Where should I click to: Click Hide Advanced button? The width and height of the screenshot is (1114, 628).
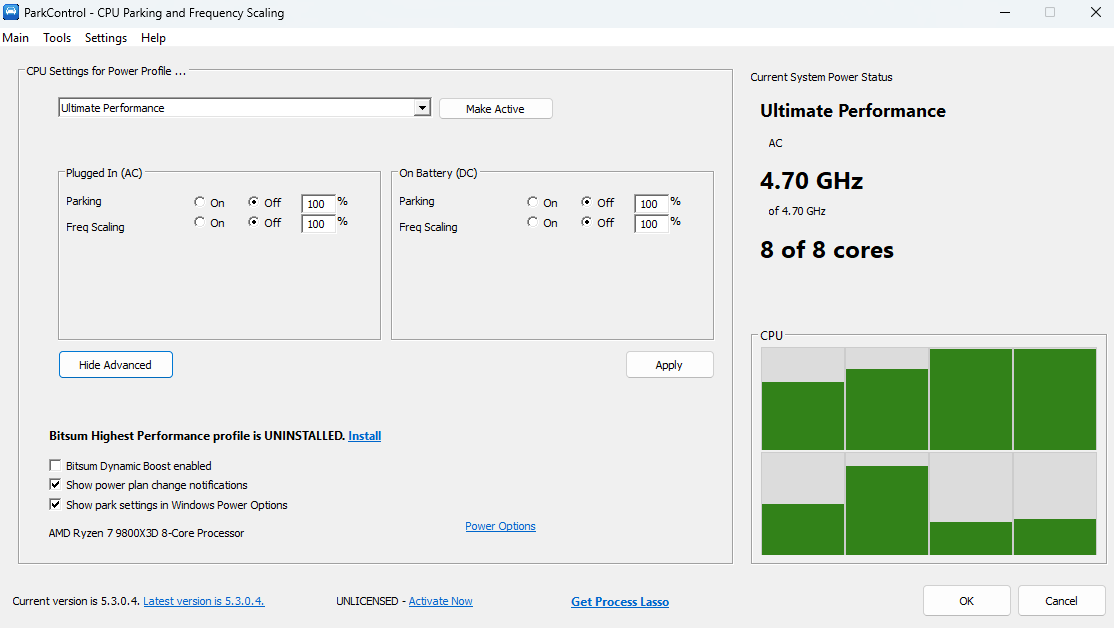115,364
